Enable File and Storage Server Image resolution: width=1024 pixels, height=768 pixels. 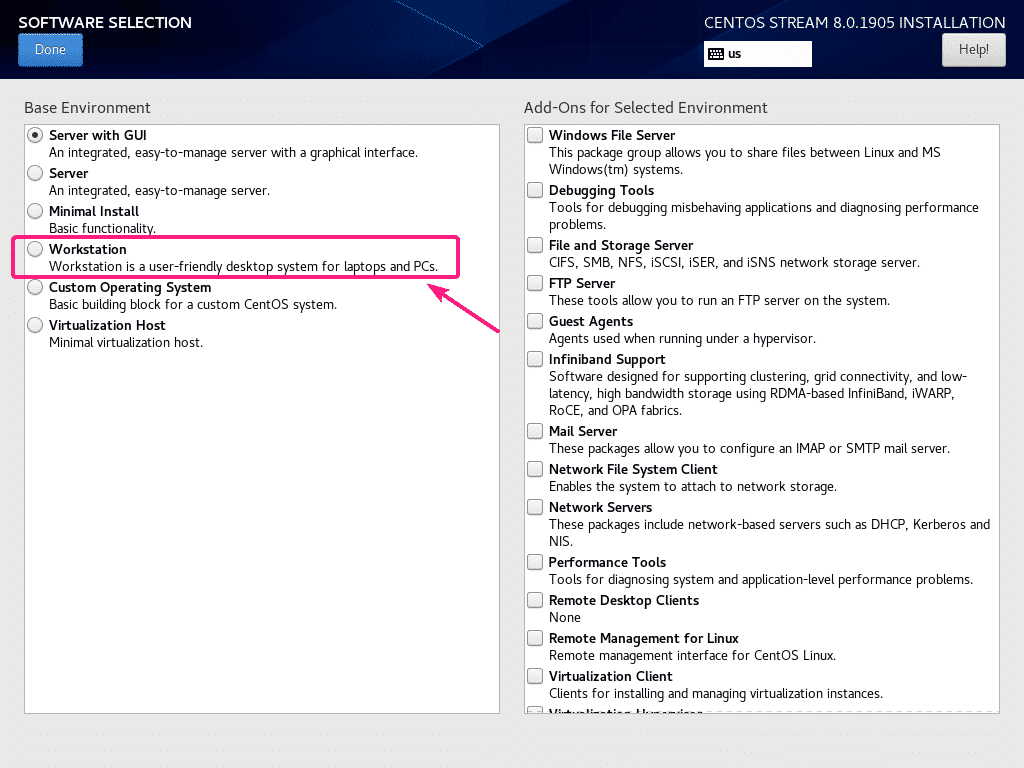535,244
